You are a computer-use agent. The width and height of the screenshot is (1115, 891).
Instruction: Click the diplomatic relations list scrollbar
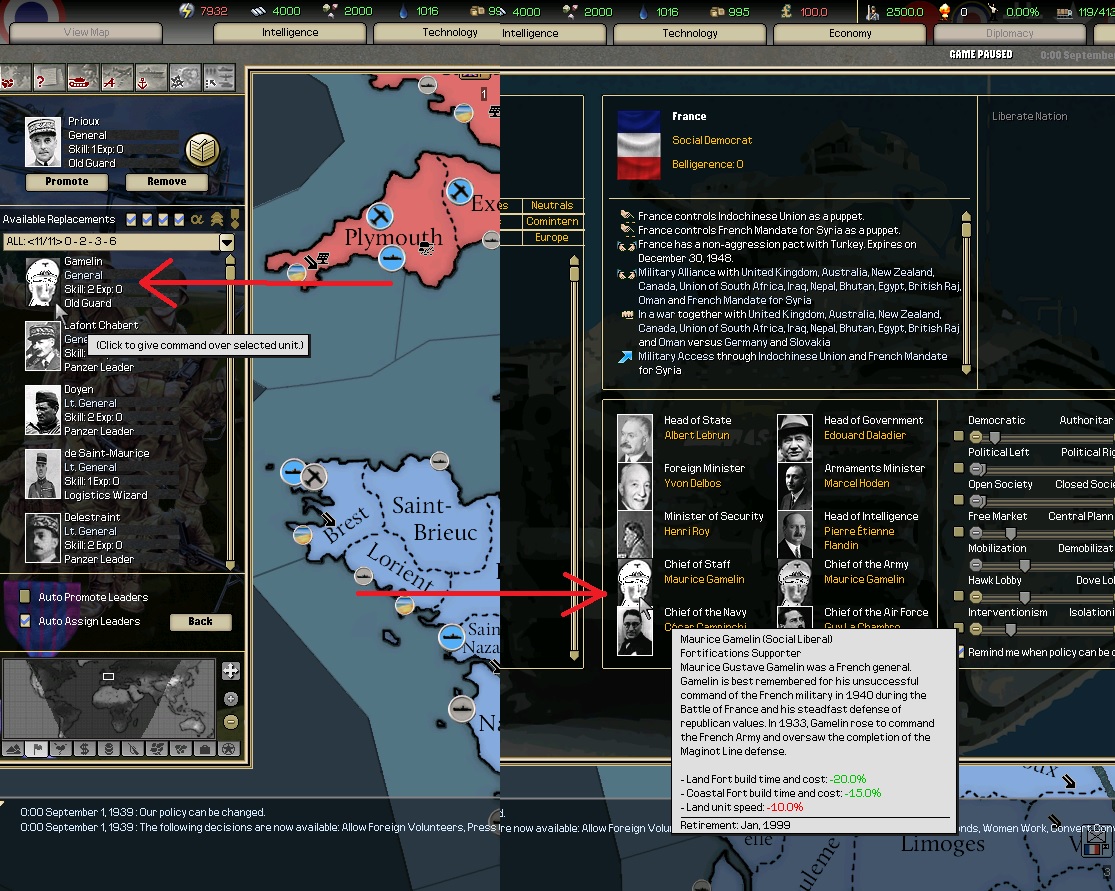tap(966, 292)
